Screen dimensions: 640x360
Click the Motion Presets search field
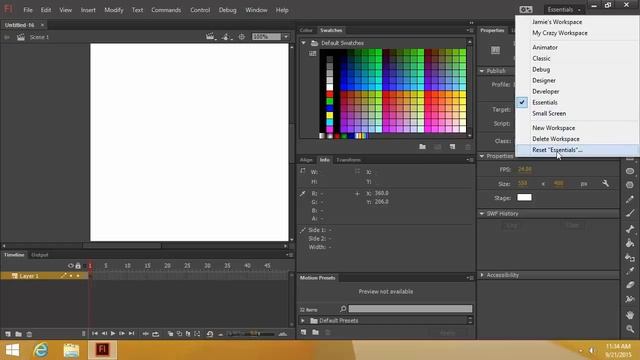410,309
